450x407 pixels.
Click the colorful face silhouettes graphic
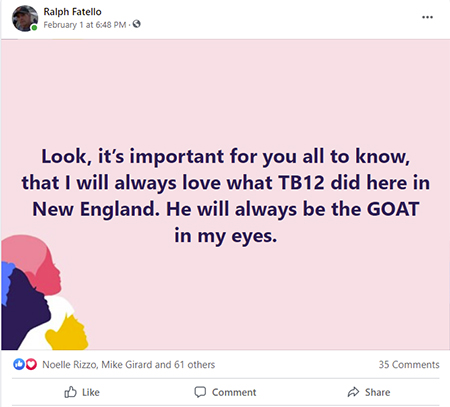pyautogui.click(x=44, y=292)
